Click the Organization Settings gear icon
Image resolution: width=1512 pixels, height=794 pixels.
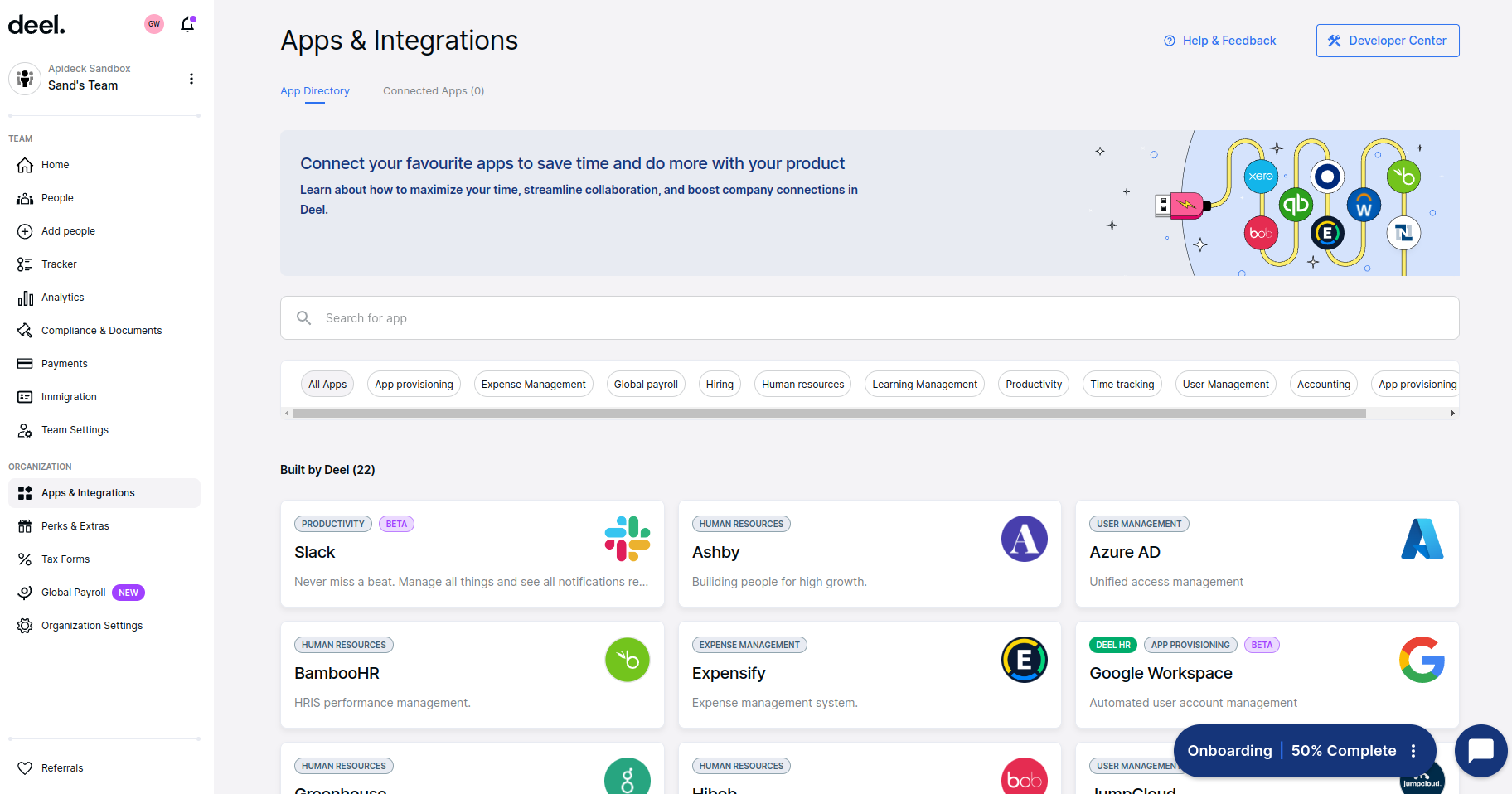pyautogui.click(x=25, y=626)
